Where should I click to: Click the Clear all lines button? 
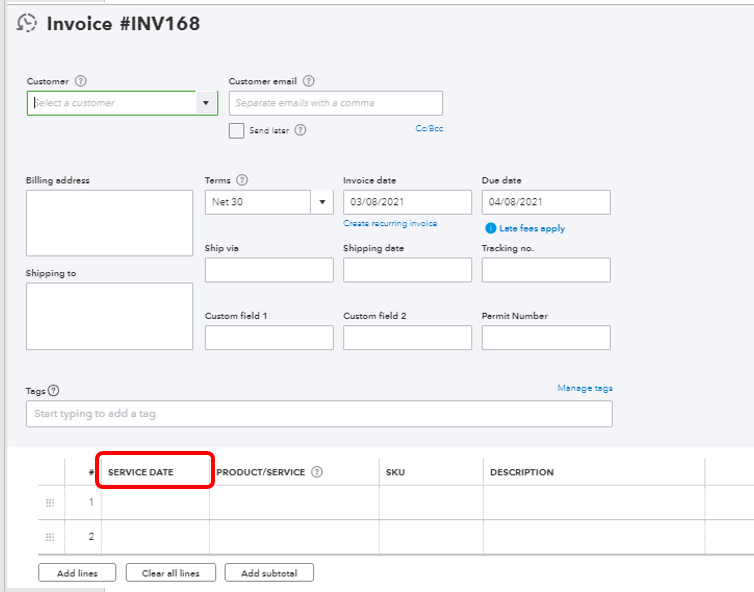tap(170, 573)
